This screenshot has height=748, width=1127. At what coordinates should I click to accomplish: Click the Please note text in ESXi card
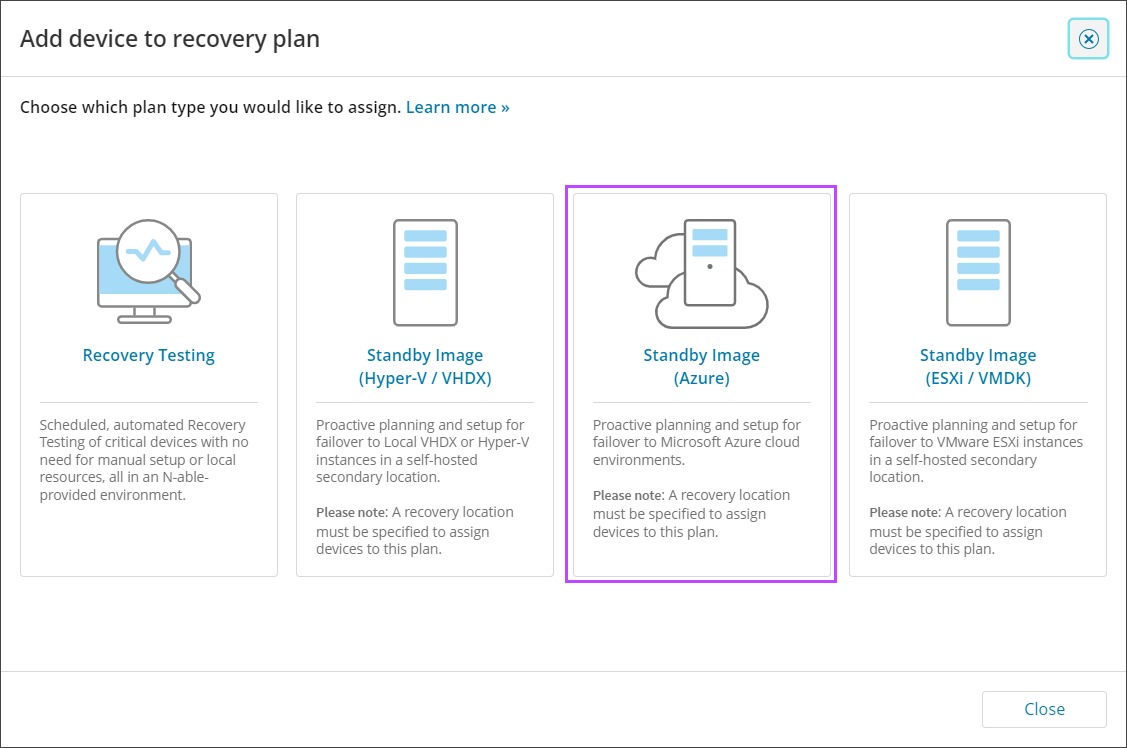pos(968,531)
